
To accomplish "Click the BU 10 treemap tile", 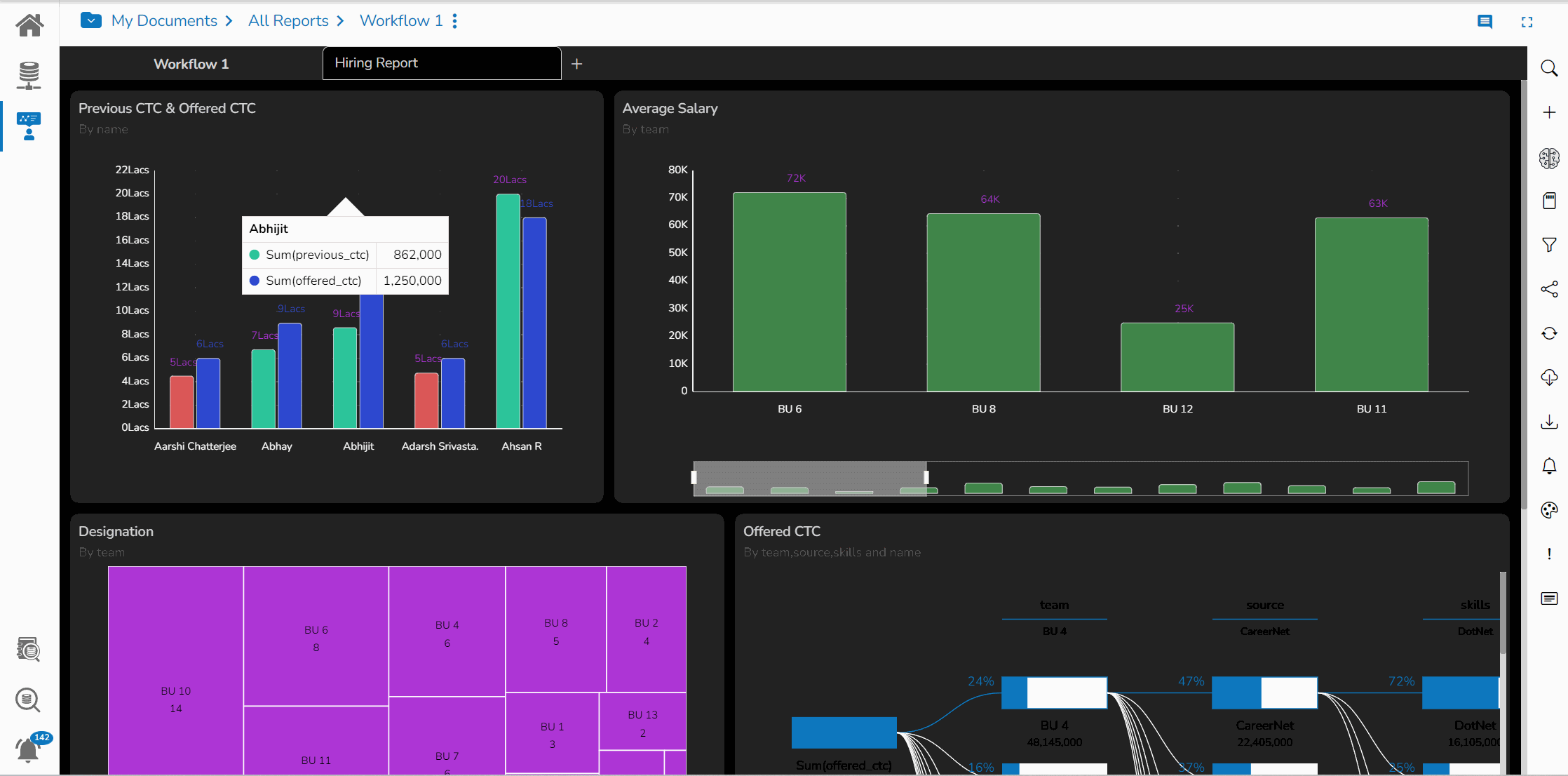I will click(x=176, y=671).
